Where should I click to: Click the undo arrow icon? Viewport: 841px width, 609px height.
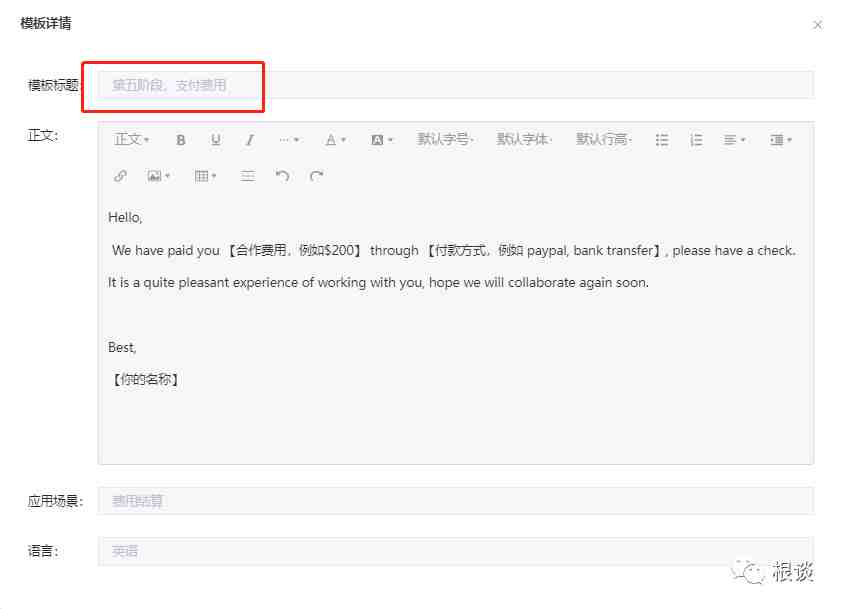[x=282, y=176]
